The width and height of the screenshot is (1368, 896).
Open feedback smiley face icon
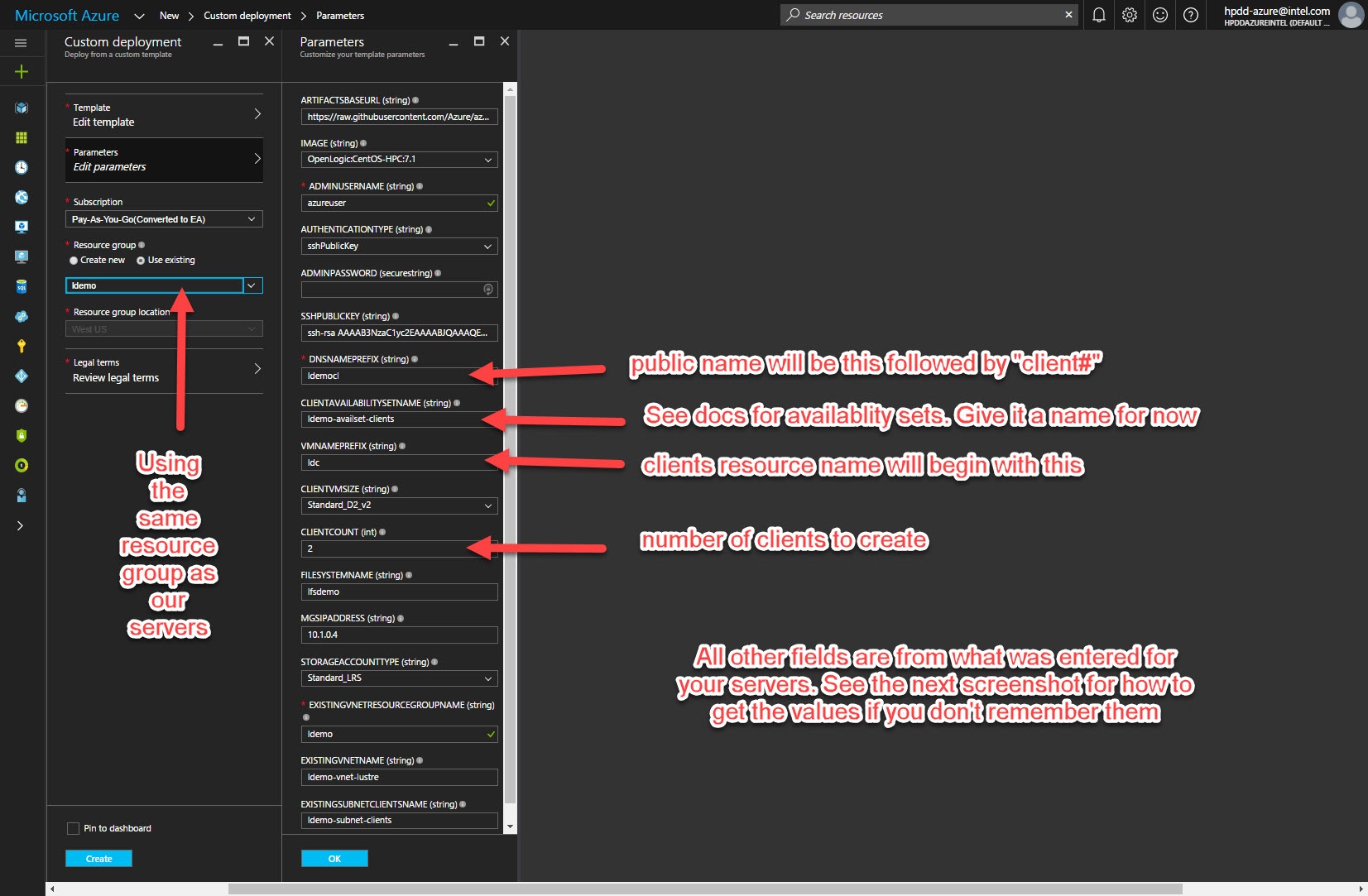tap(1160, 15)
